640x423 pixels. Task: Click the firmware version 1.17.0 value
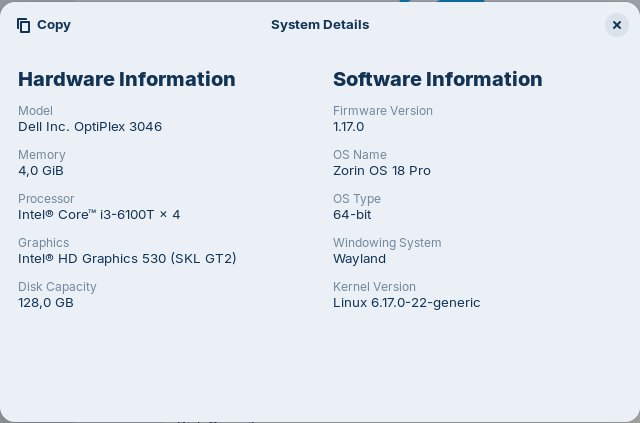click(x=349, y=127)
